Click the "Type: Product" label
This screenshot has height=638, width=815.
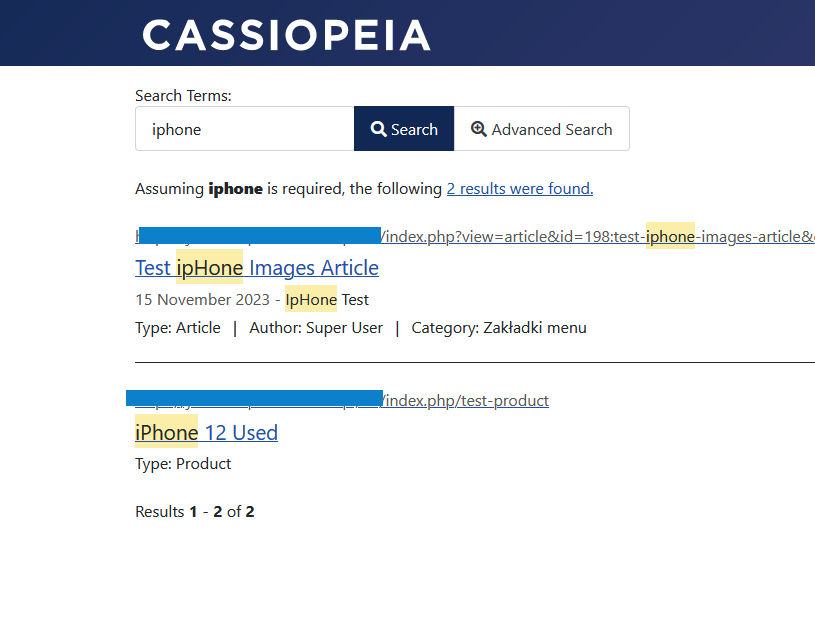[183, 463]
